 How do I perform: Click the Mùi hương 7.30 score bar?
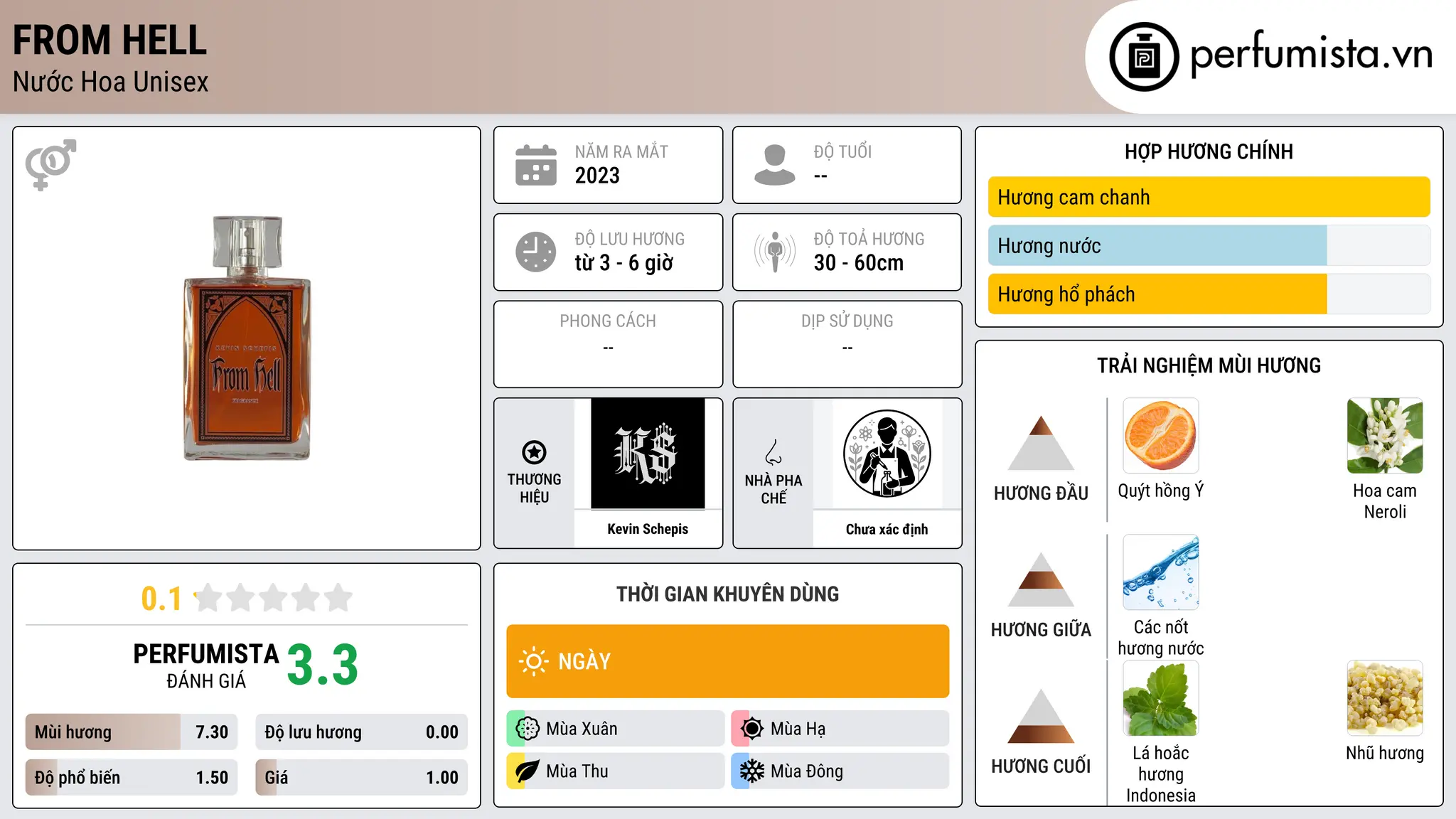(132, 732)
